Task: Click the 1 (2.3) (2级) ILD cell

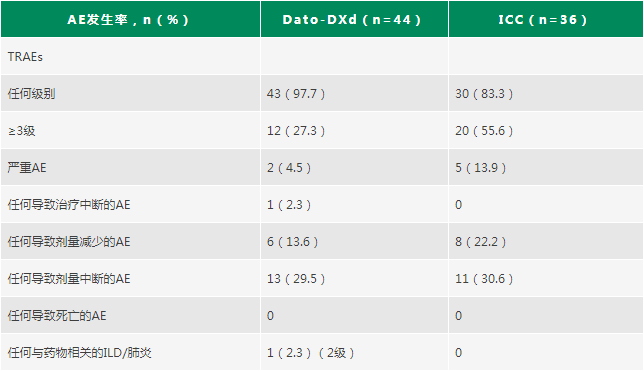Action: (x=310, y=353)
